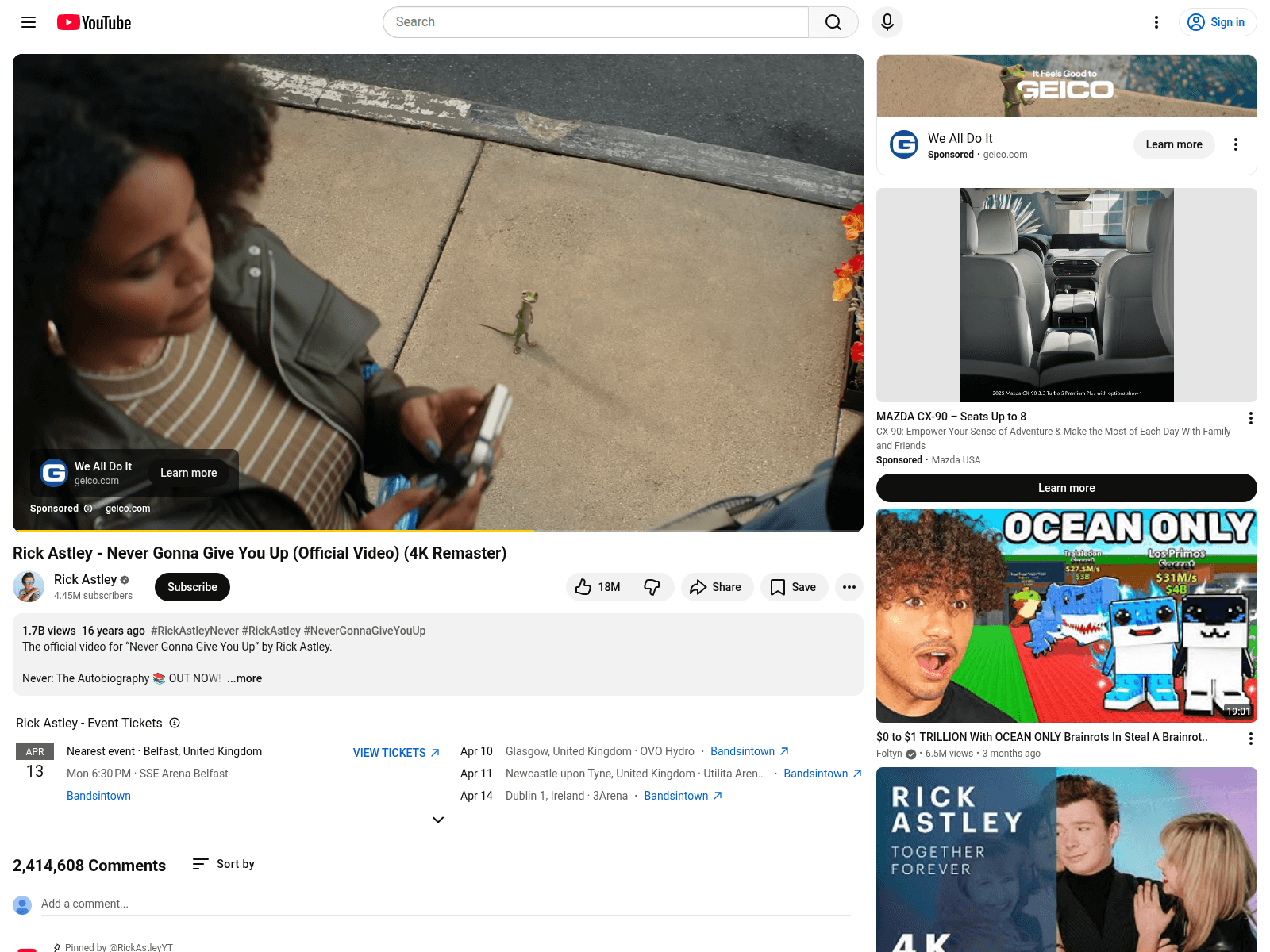Subscribe to Rick Astley channel
The image size is (1270, 952).
(192, 587)
